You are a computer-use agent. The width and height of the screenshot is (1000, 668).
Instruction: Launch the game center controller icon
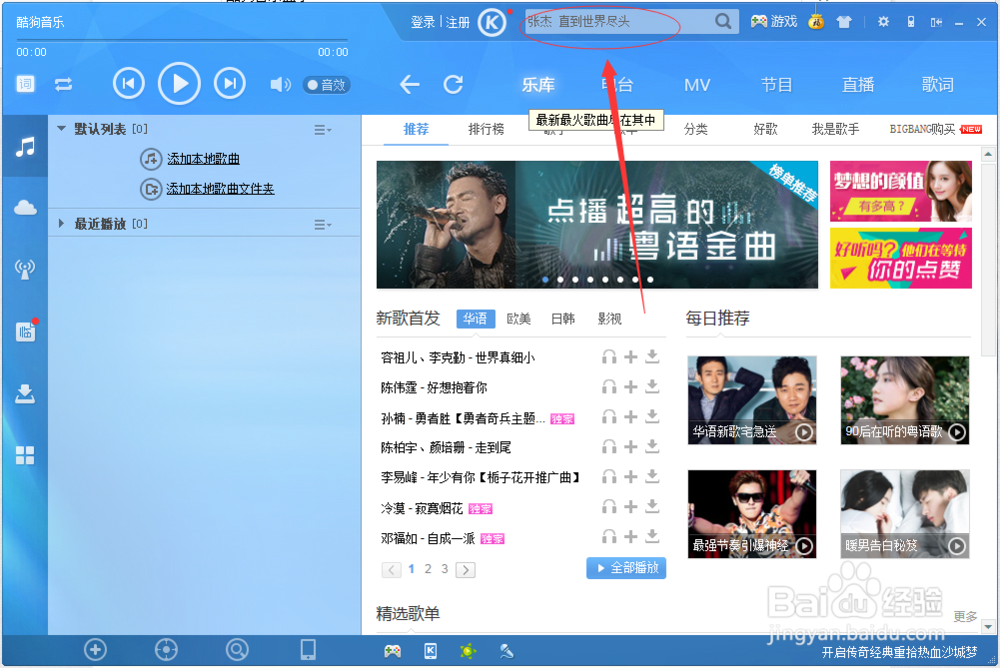click(760, 20)
